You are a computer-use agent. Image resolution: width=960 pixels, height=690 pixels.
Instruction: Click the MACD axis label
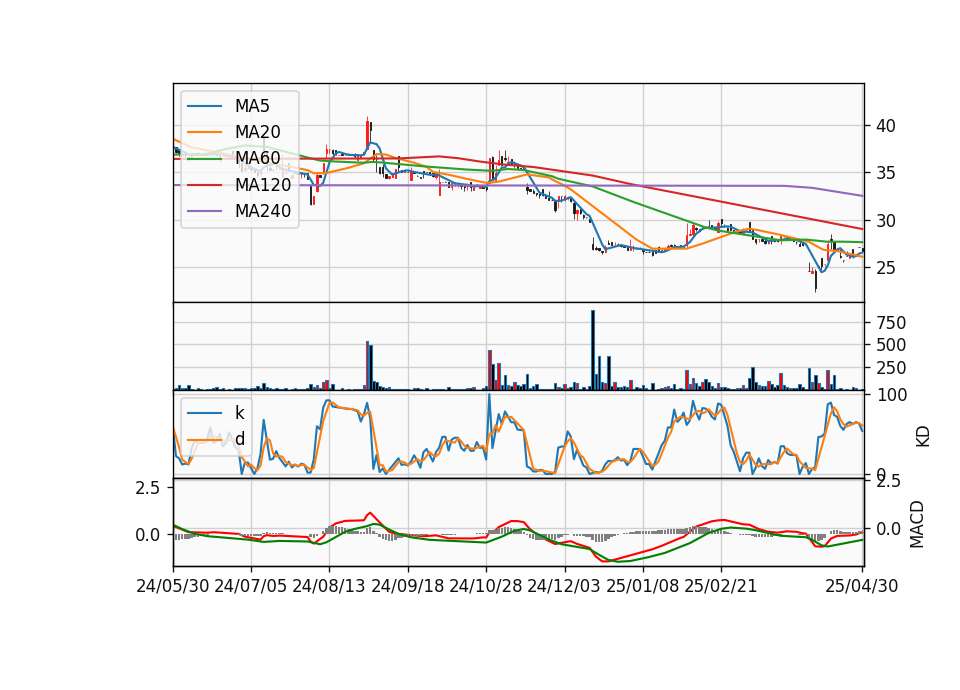[x=917, y=524]
